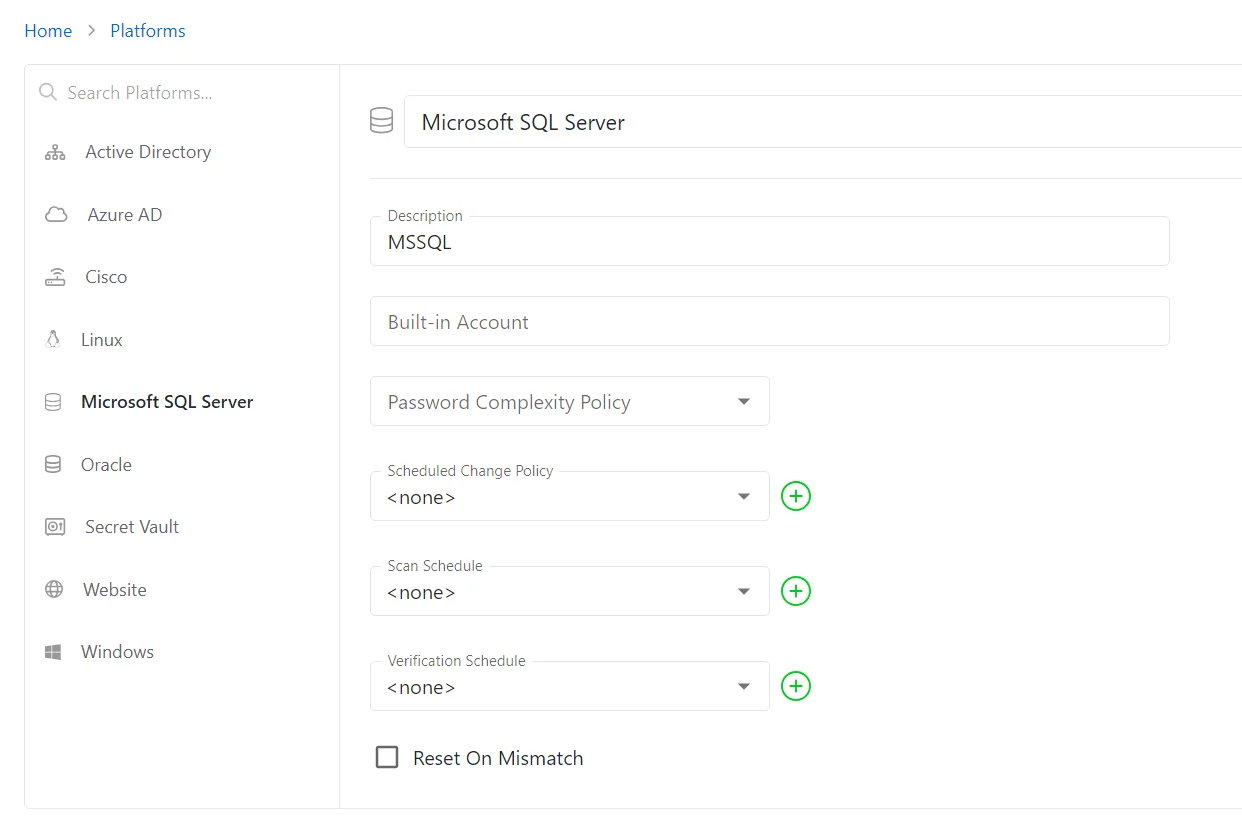Image resolution: width=1242 pixels, height=826 pixels.
Task: Add a new Scan Schedule
Action: coord(796,591)
